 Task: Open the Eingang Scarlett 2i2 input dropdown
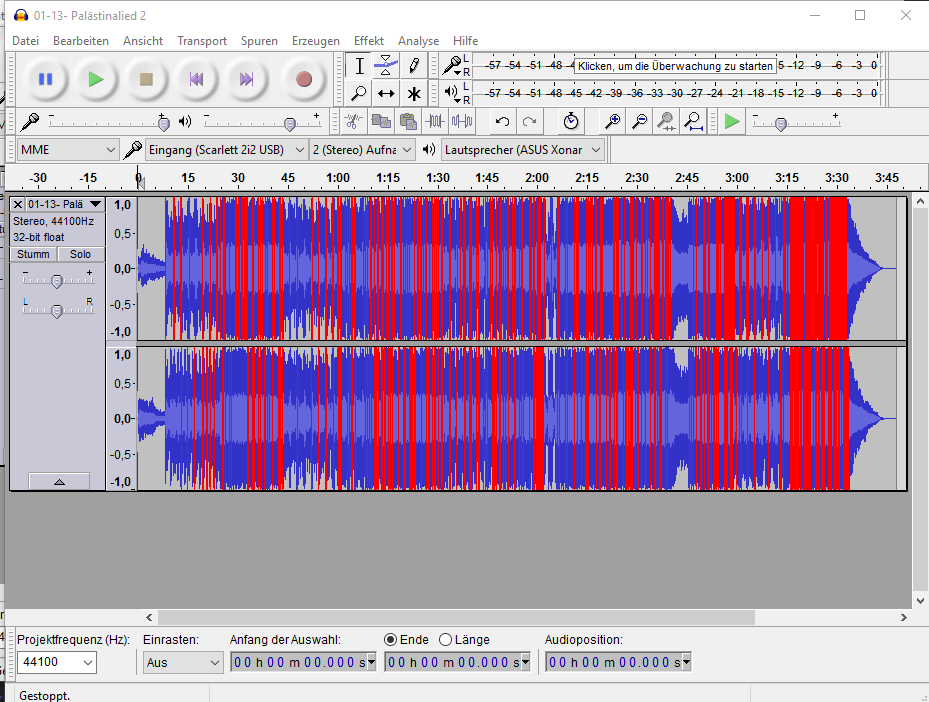pyautogui.click(x=226, y=150)
